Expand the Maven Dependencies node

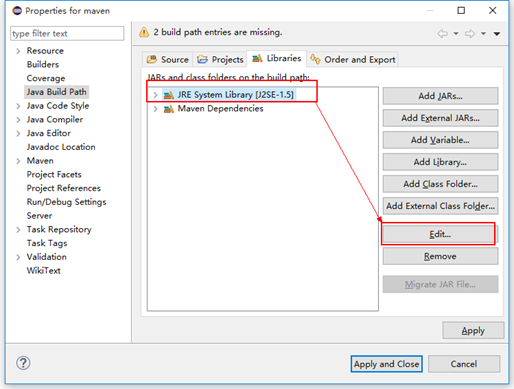(x=155, y=109)
